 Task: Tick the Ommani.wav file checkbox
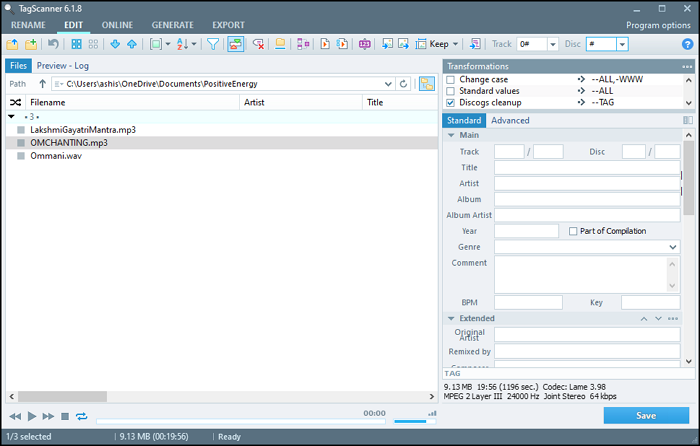[x=21, y=156]
